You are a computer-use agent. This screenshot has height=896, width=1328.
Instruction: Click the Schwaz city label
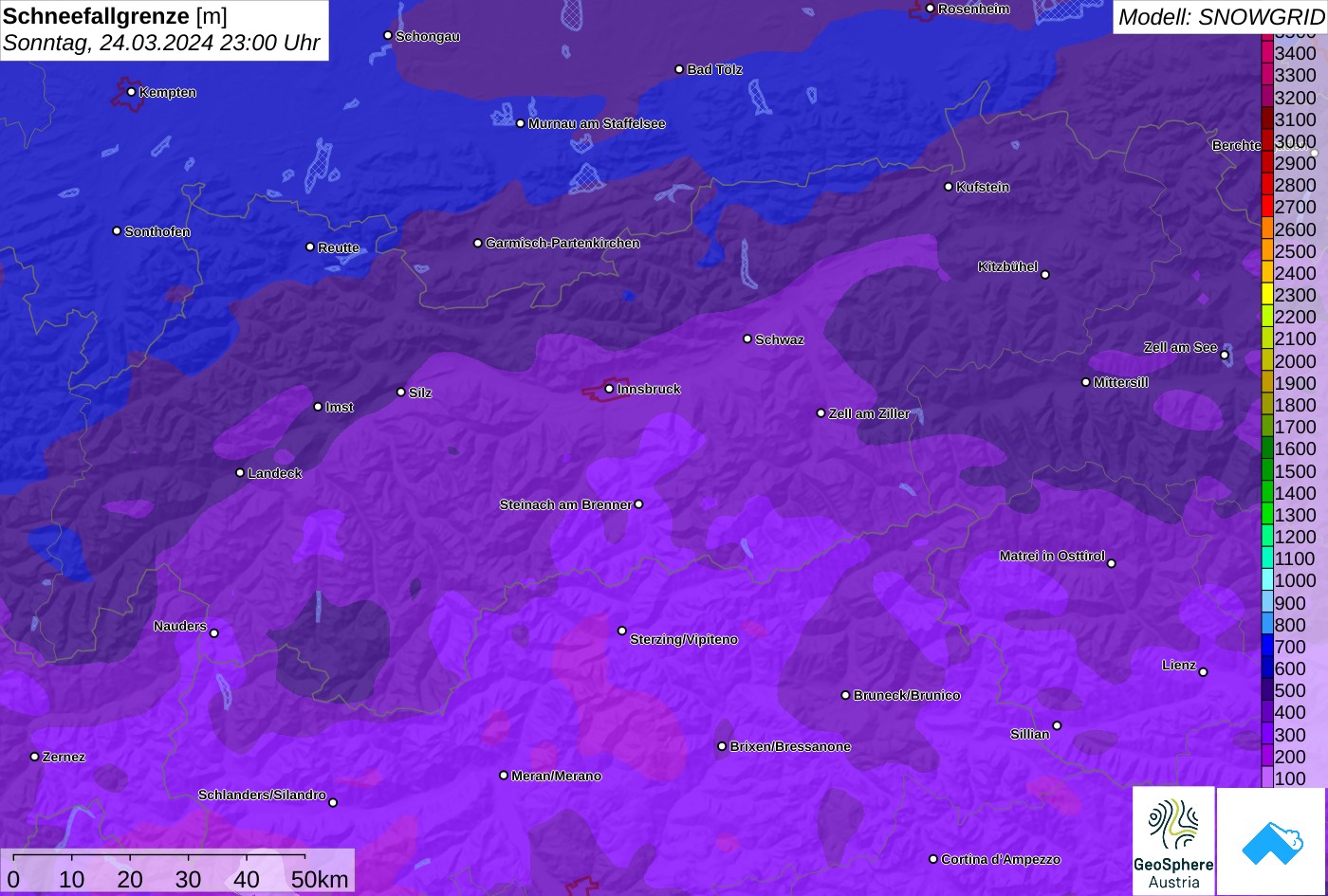point(780,339)
